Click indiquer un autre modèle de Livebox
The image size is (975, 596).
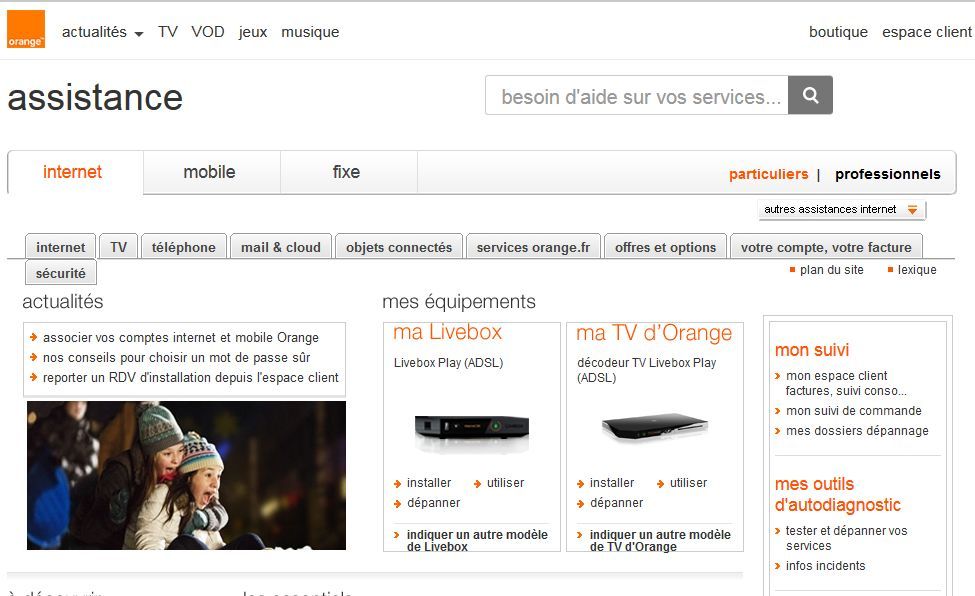(x=477, y=540)
